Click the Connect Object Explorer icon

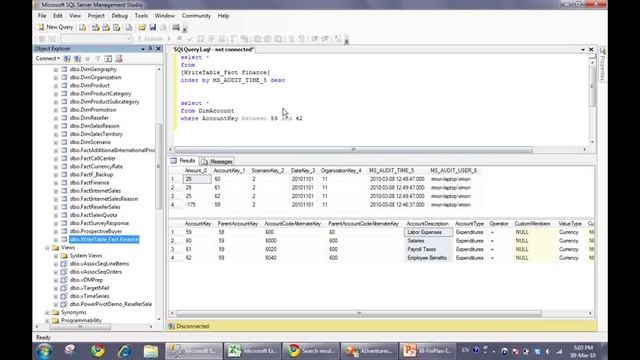pyautogui.click(x=67, y=59)
